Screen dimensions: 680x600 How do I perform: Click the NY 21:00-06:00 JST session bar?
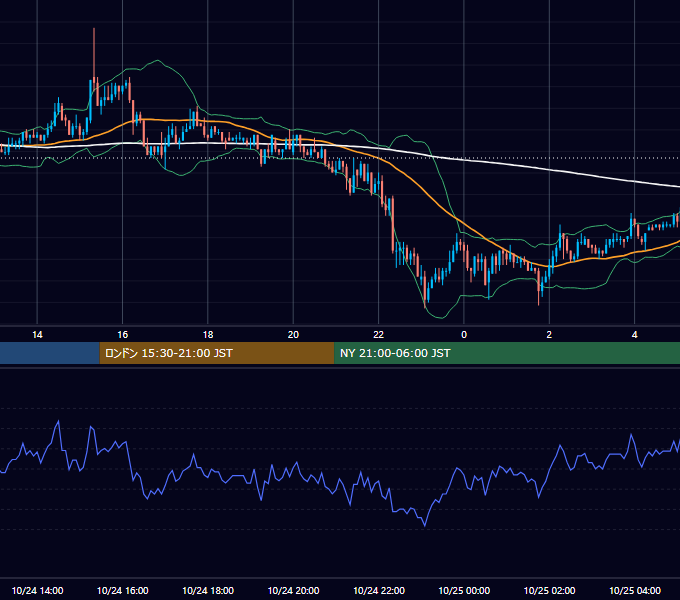(x=507, y=353)
